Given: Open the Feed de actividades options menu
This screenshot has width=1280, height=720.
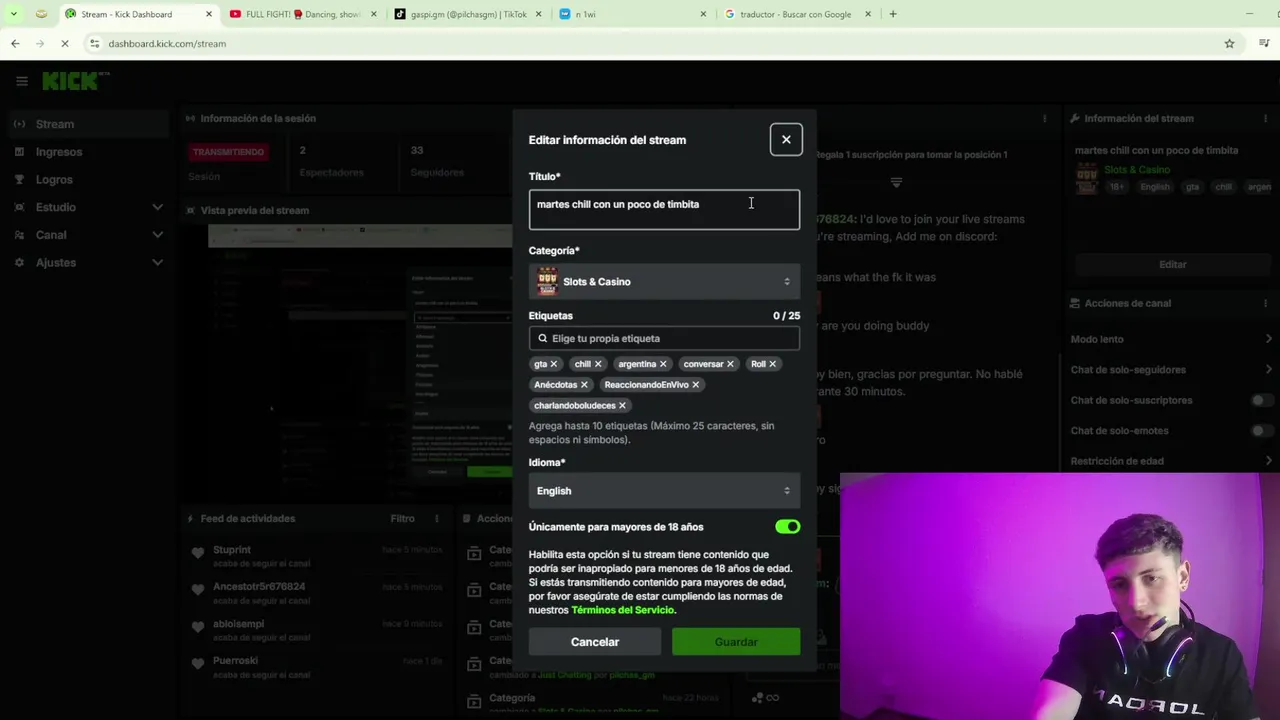Looking at the screenshot, I should tap(436, 519).
